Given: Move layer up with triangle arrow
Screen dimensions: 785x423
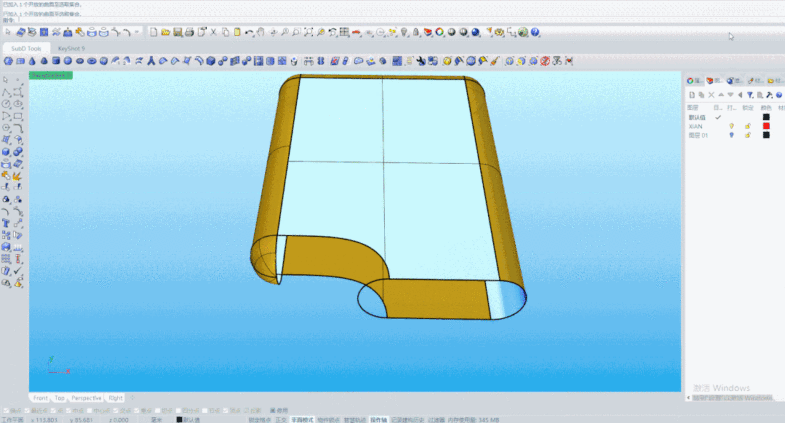Looking at the screenshot, I should point(721,95).
